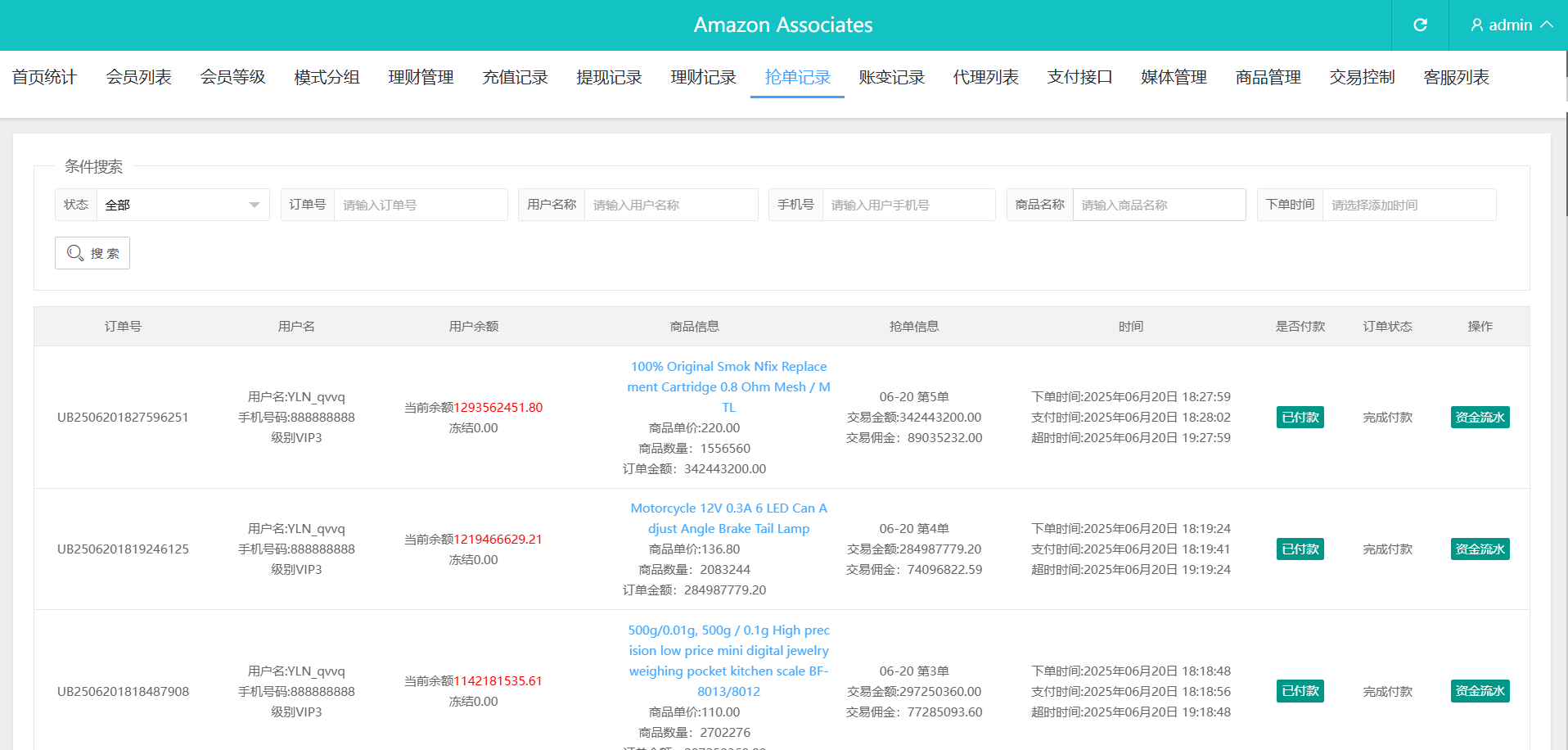Switch to 支付接口 tab
1568x750 pixels.
pyautogui.click(x=1080, y=77)
